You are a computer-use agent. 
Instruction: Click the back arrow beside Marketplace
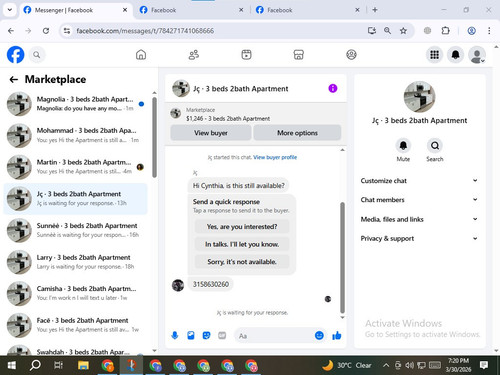tap(14, 79)
